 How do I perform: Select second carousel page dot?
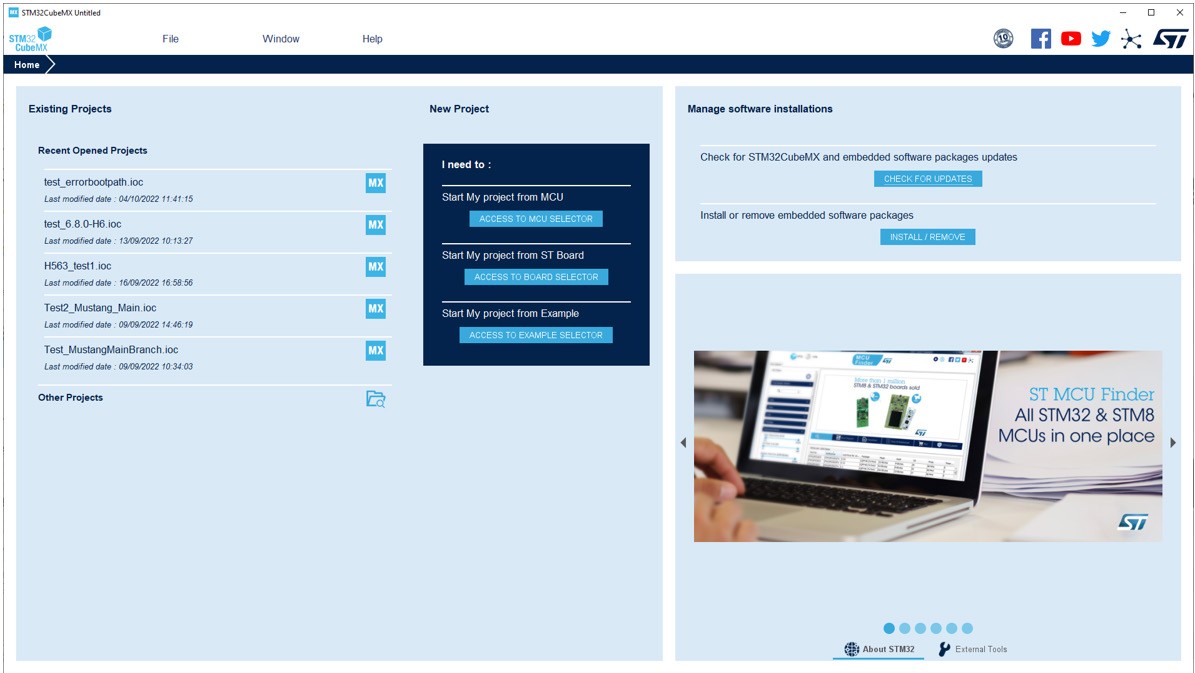pos(905,629)
